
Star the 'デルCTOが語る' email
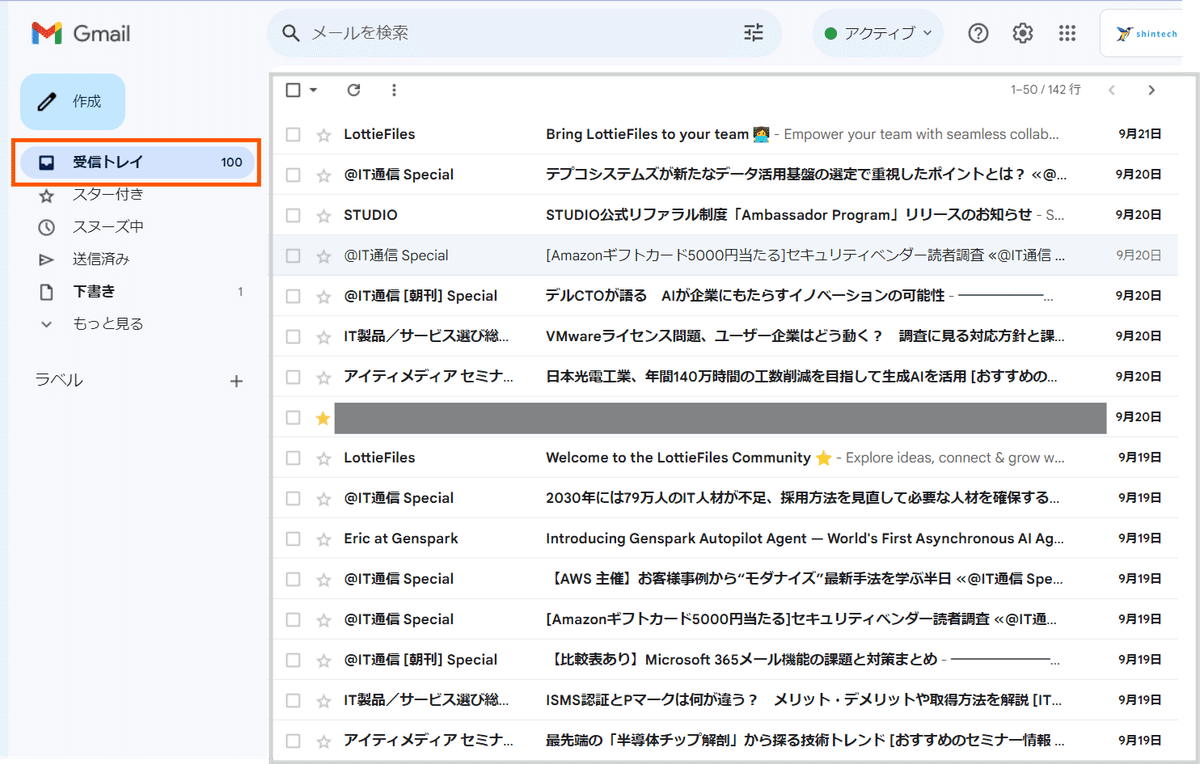pos(323,297)
